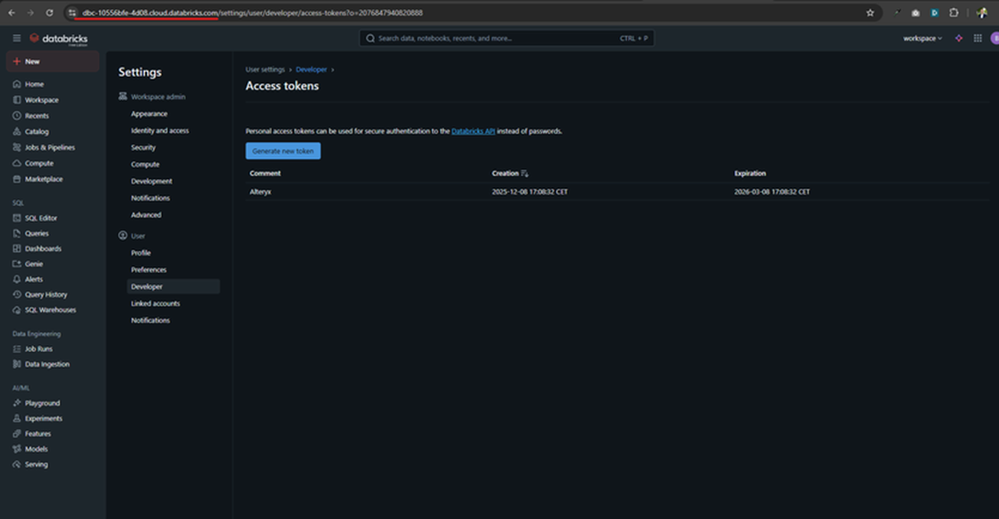The height and width of the screenshot is (519, 999).
Task: Open Workspace from the sidebar
Action: coord(41,100)
